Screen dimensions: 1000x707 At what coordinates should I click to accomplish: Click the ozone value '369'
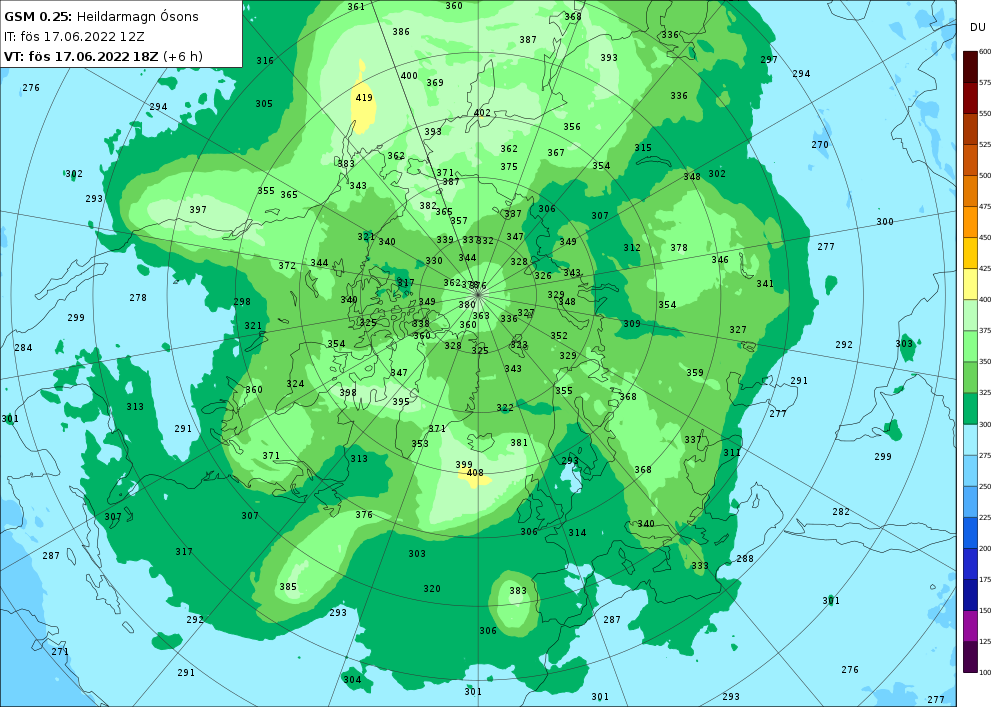click(435, 82)
